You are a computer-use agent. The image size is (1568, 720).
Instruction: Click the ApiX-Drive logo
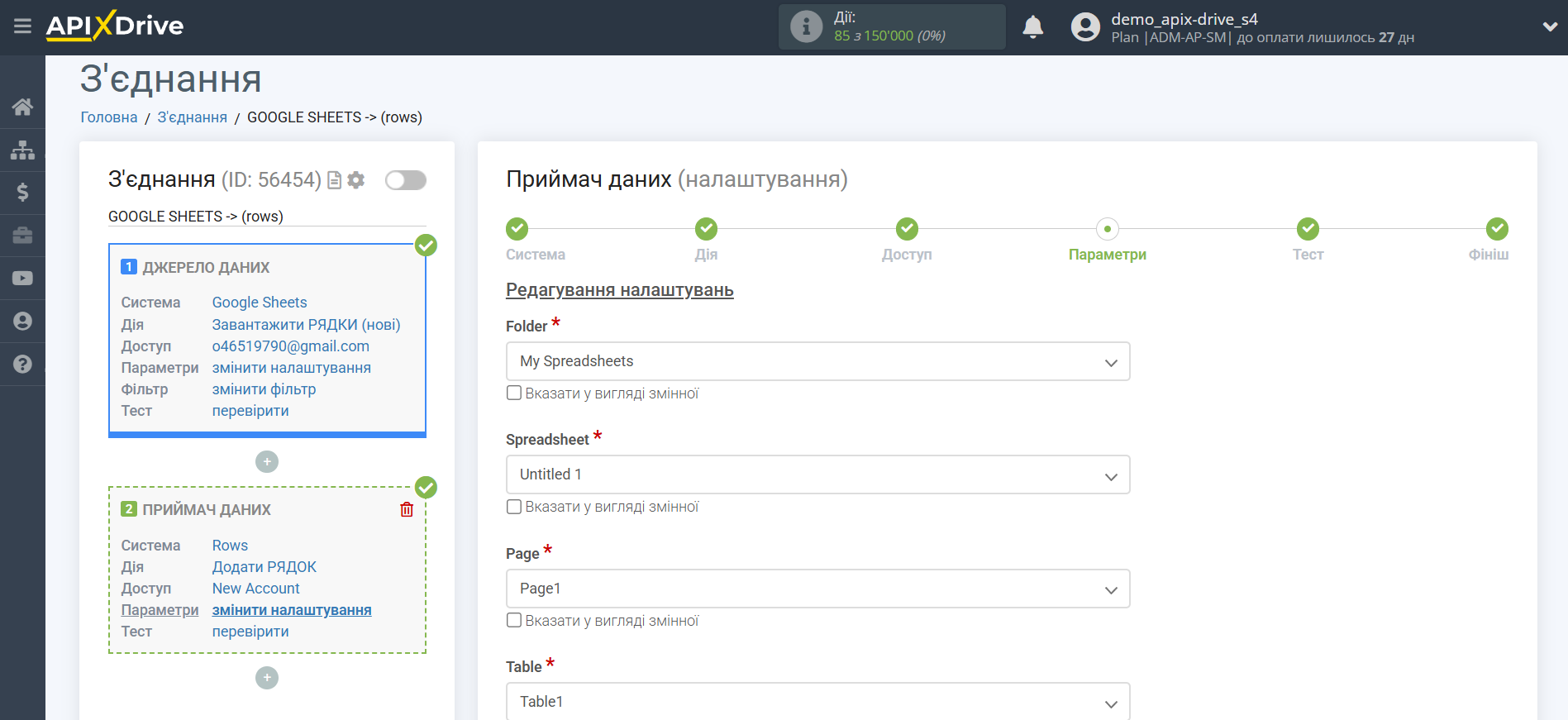[115, 26]
